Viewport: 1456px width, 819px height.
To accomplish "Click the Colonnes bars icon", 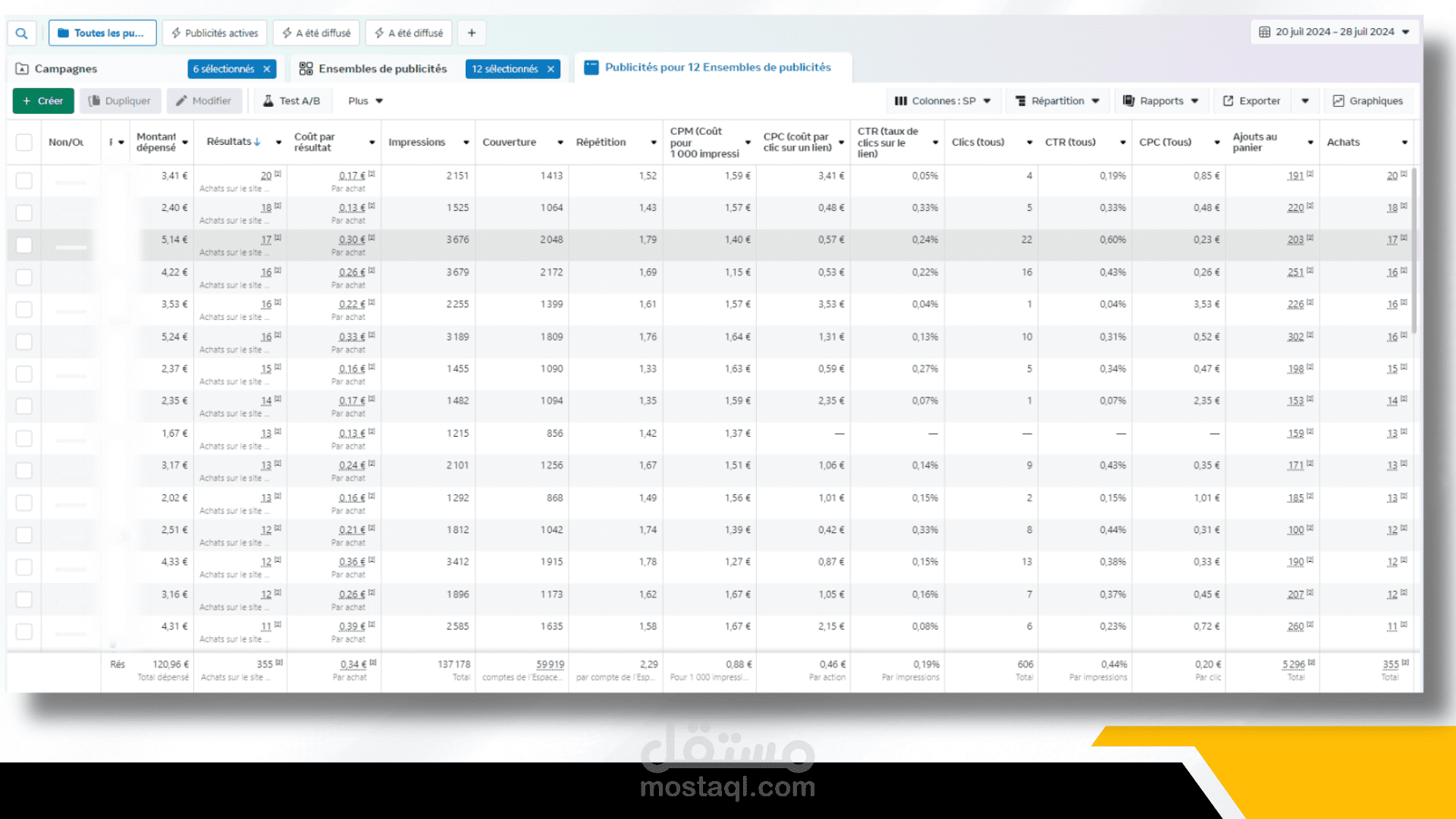I will point(901,101).
